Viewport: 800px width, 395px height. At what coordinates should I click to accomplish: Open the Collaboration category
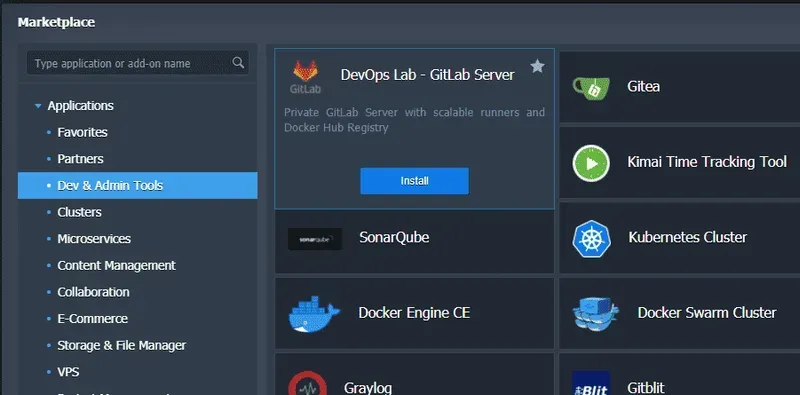point(93,292)
